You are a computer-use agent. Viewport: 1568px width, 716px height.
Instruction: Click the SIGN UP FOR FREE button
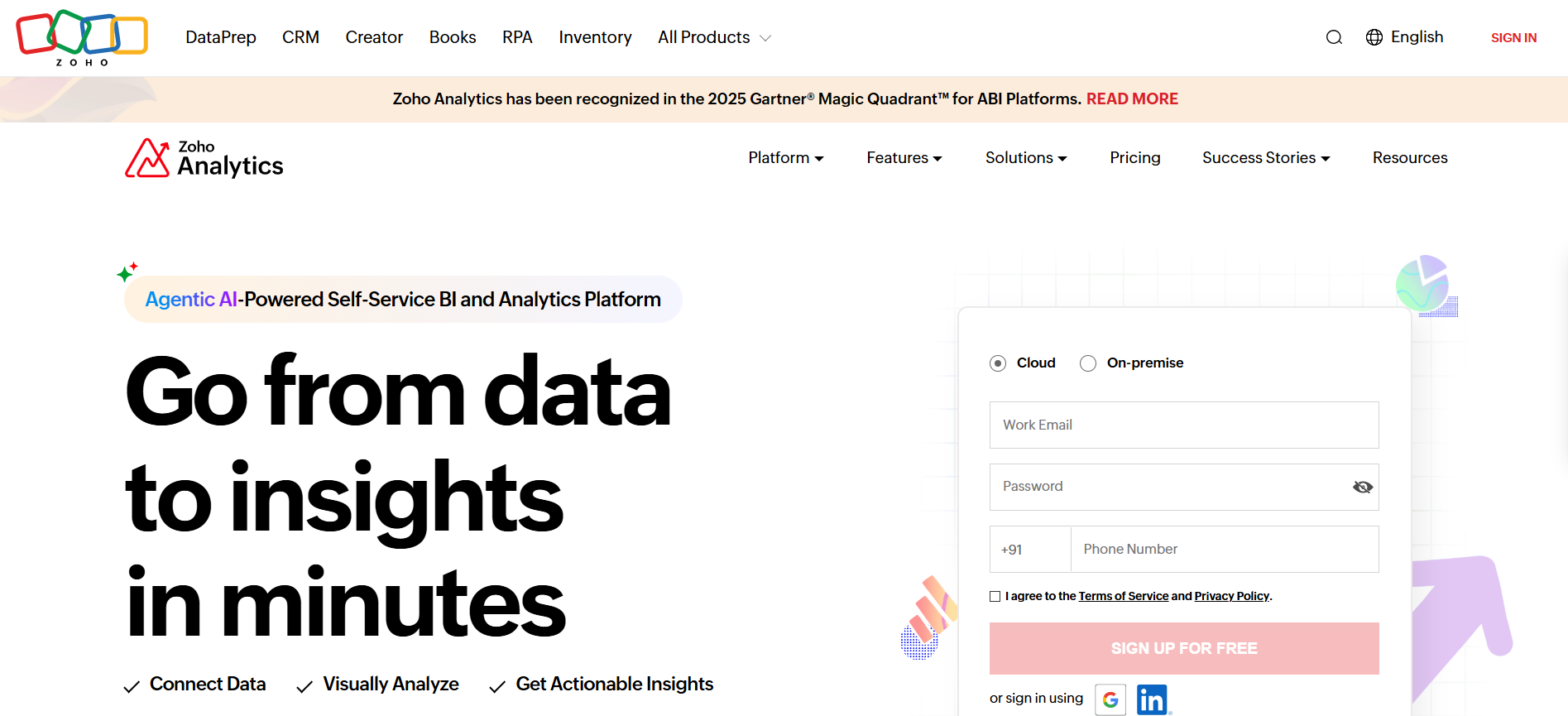tap(1184, 648)
